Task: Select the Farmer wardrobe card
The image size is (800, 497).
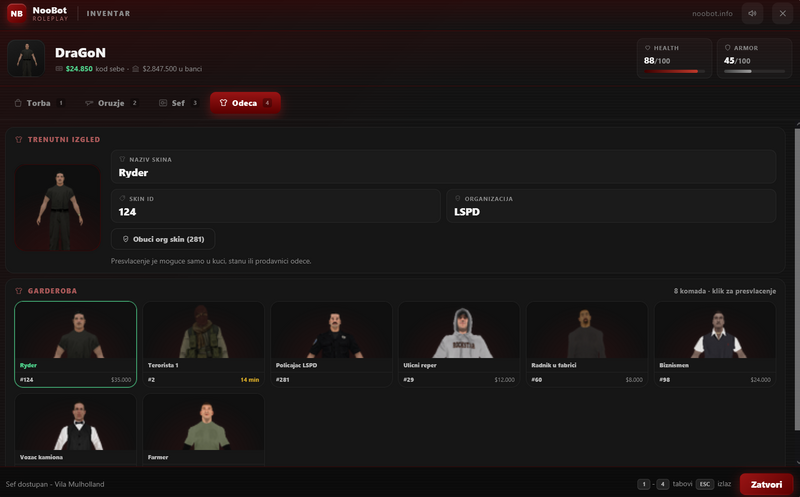Action: tap(204, 430)
